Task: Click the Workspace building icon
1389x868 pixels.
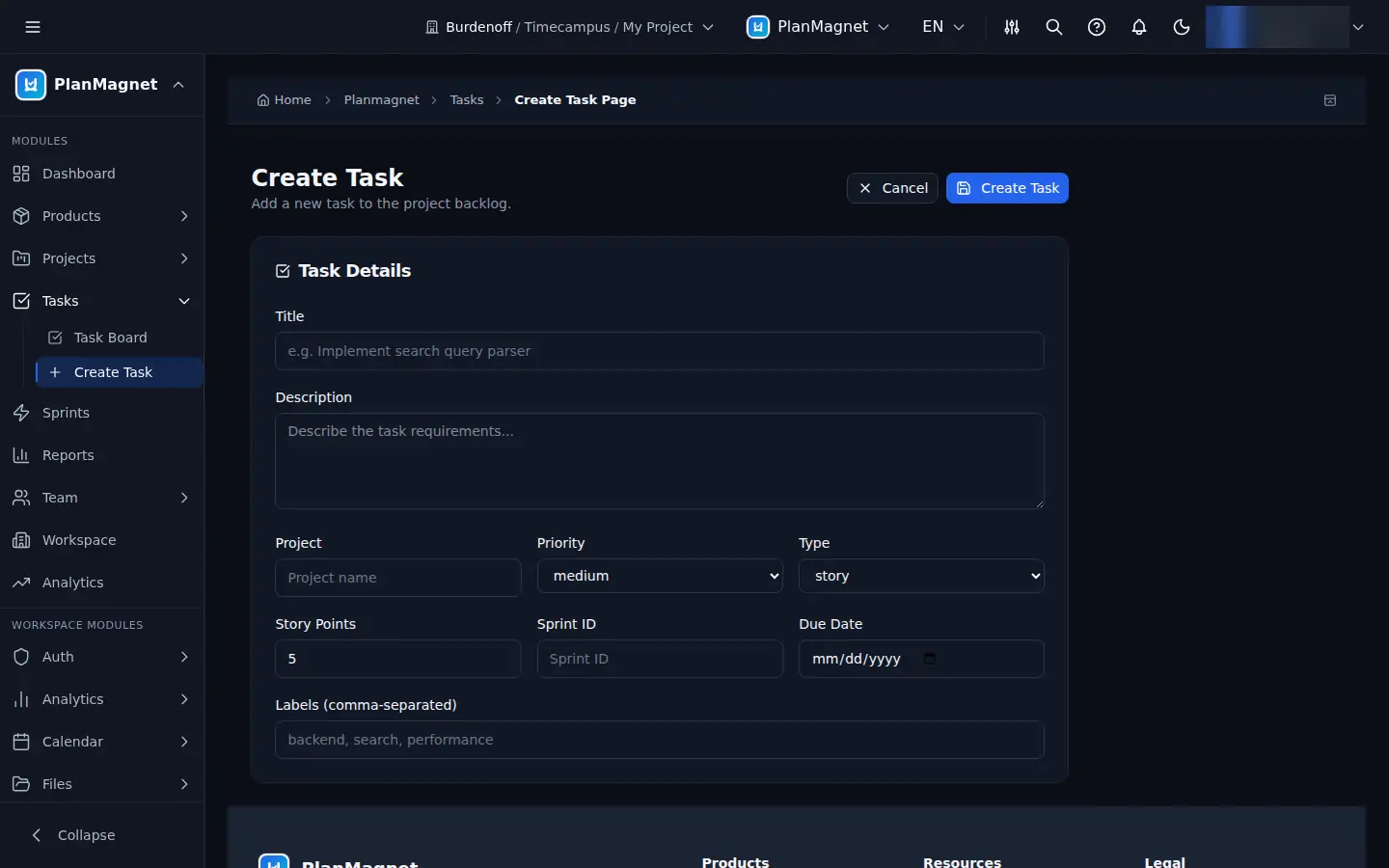Action: tap(21, 540)
